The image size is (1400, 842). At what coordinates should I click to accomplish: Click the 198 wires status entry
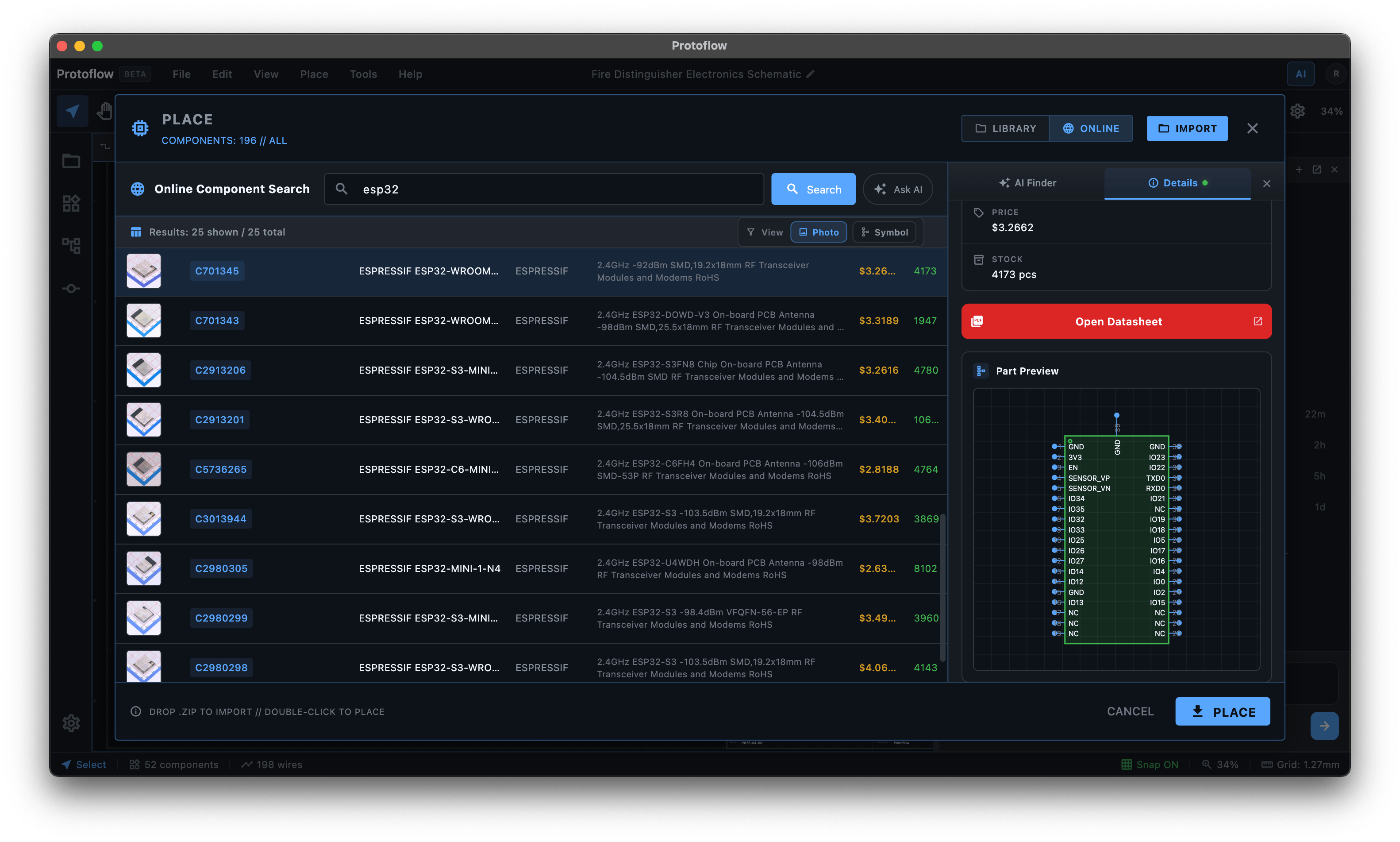(272, 764)
